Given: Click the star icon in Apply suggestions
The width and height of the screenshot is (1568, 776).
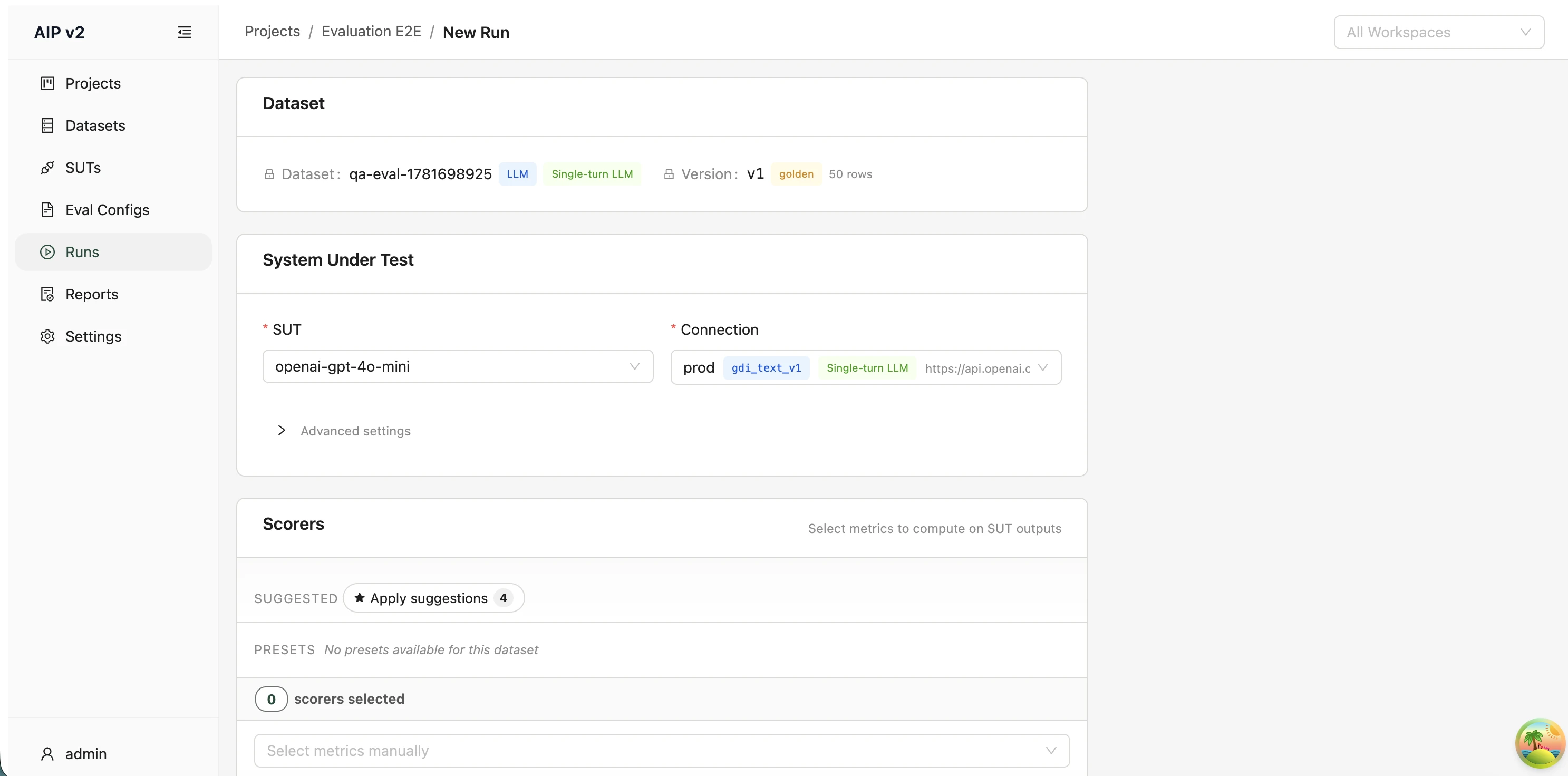Looking at the screenshot, I should click(360, 598).
